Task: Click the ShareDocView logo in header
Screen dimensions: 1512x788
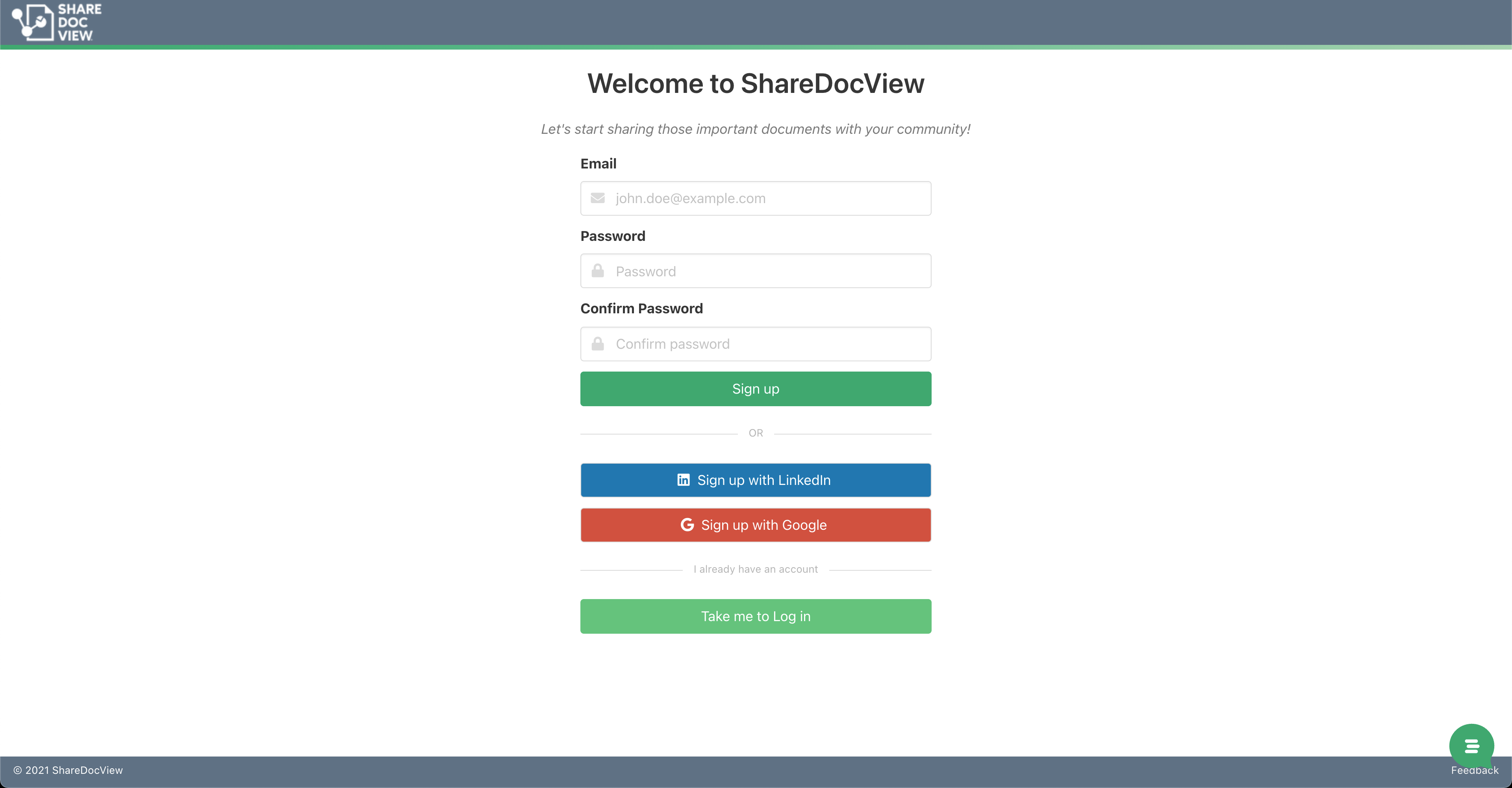Action: [57, 22]
